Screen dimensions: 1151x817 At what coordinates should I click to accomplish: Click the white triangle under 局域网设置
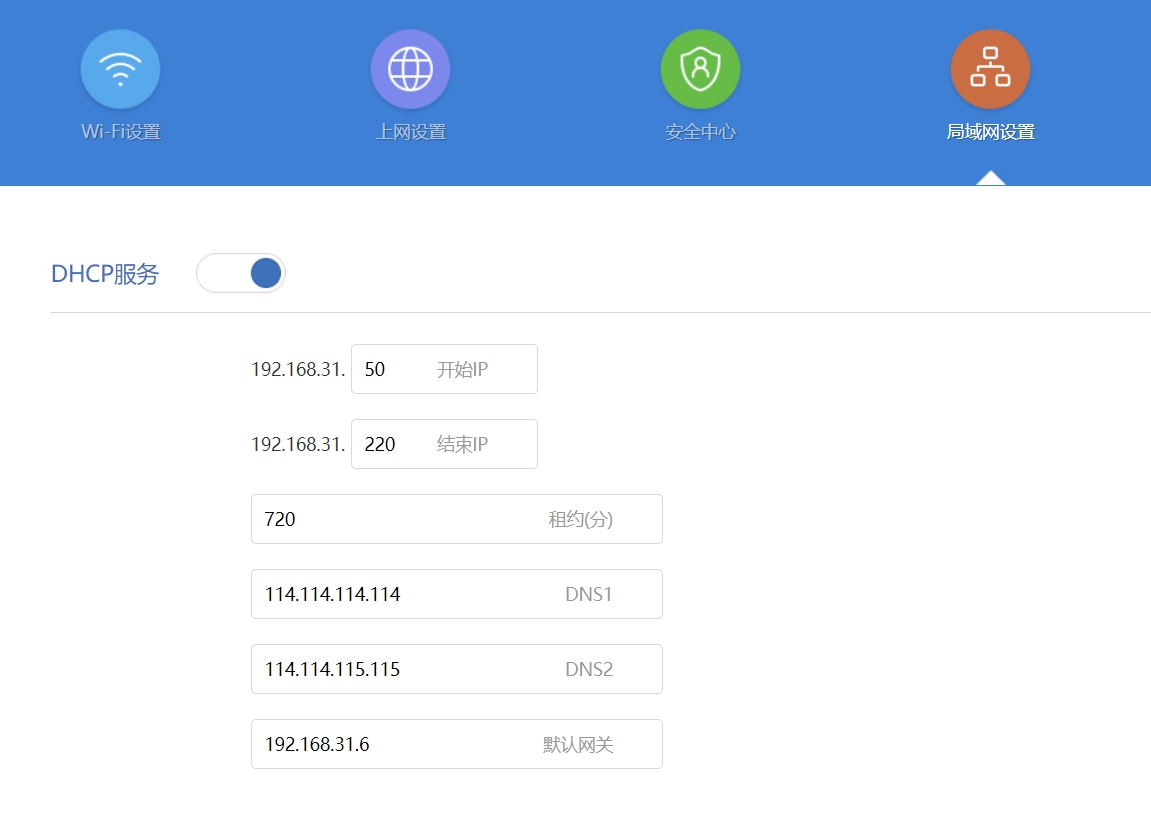click(x=990, y=179)
